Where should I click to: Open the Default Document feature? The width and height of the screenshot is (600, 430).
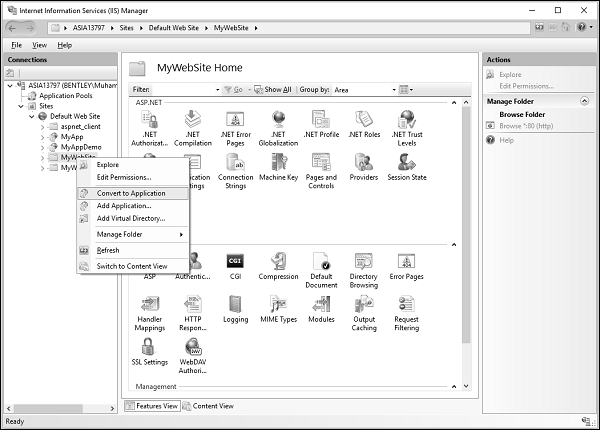point(321,270)
